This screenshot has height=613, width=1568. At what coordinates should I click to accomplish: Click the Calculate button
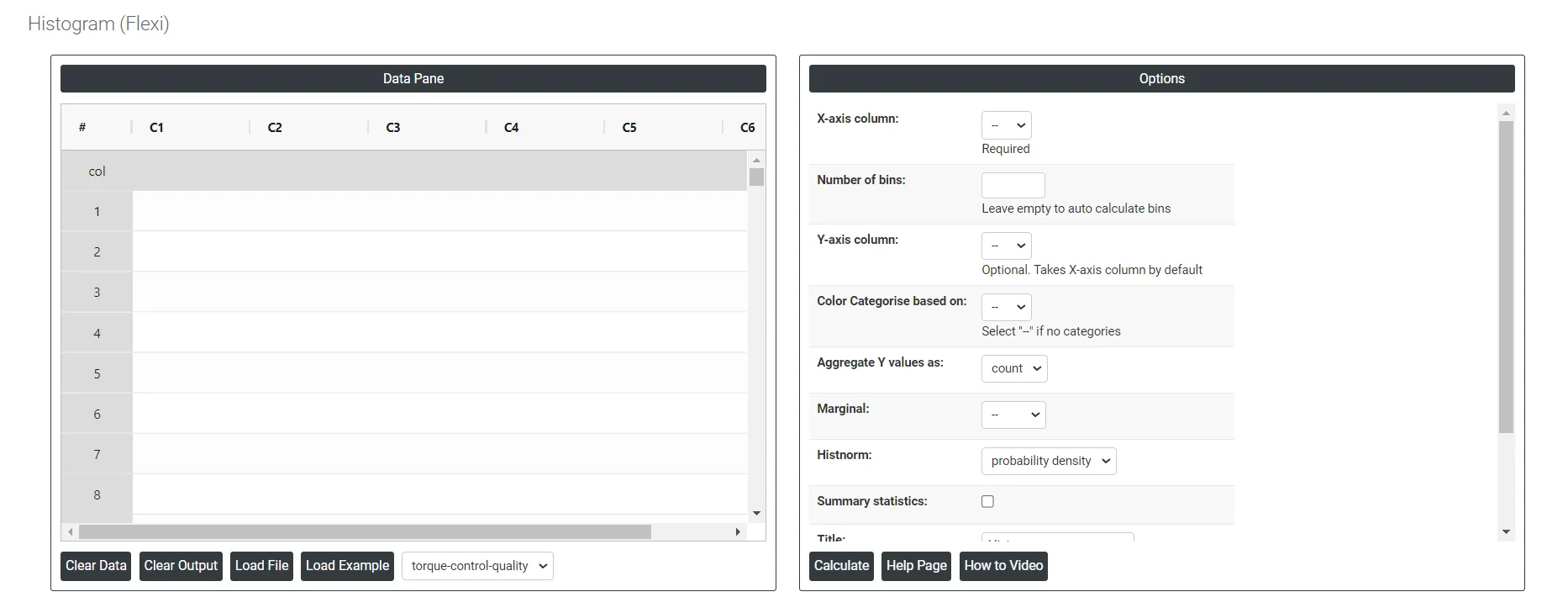(x=841, y=566)
